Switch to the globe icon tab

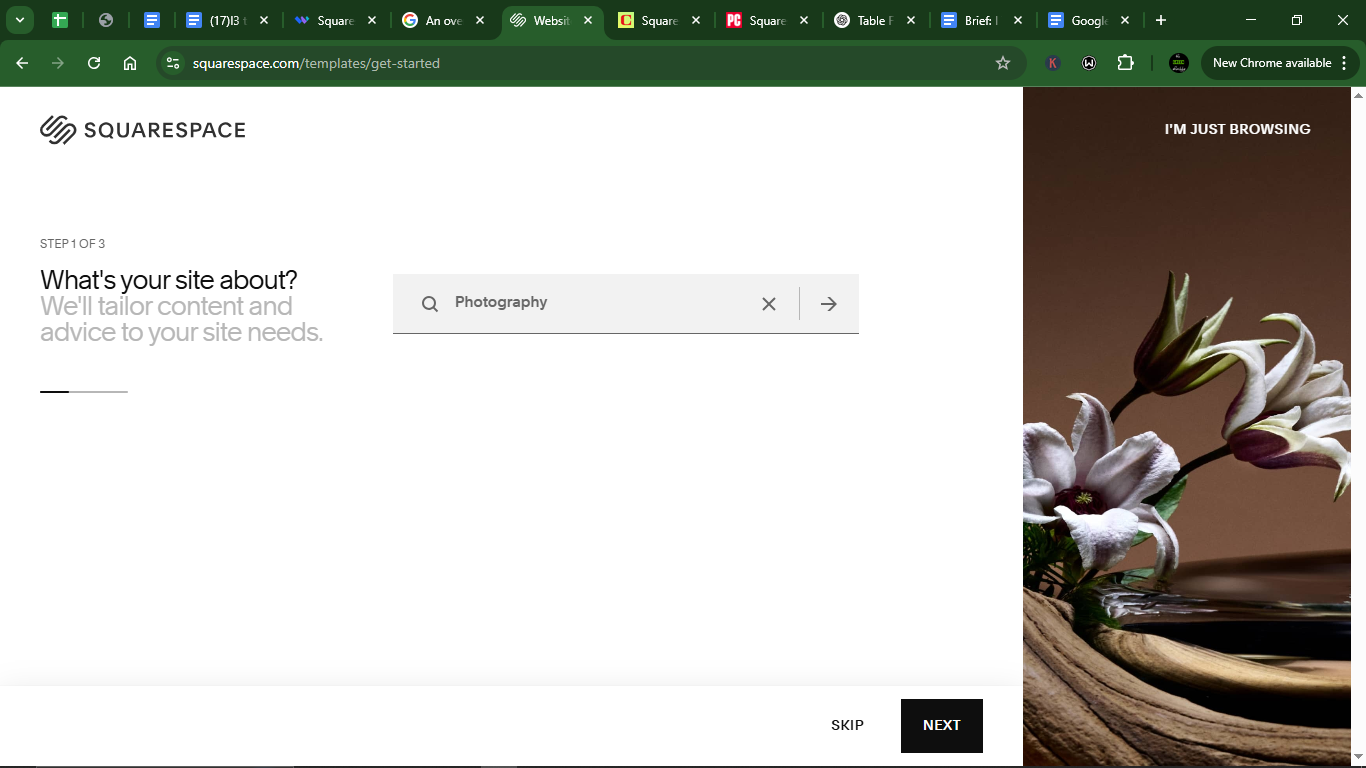click(106, 20)
